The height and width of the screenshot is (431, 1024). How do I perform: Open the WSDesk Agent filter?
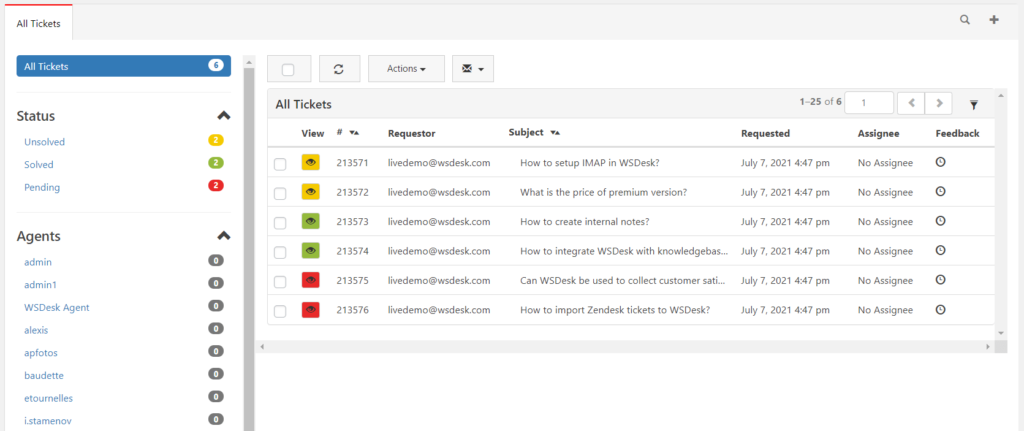(57, 307)
